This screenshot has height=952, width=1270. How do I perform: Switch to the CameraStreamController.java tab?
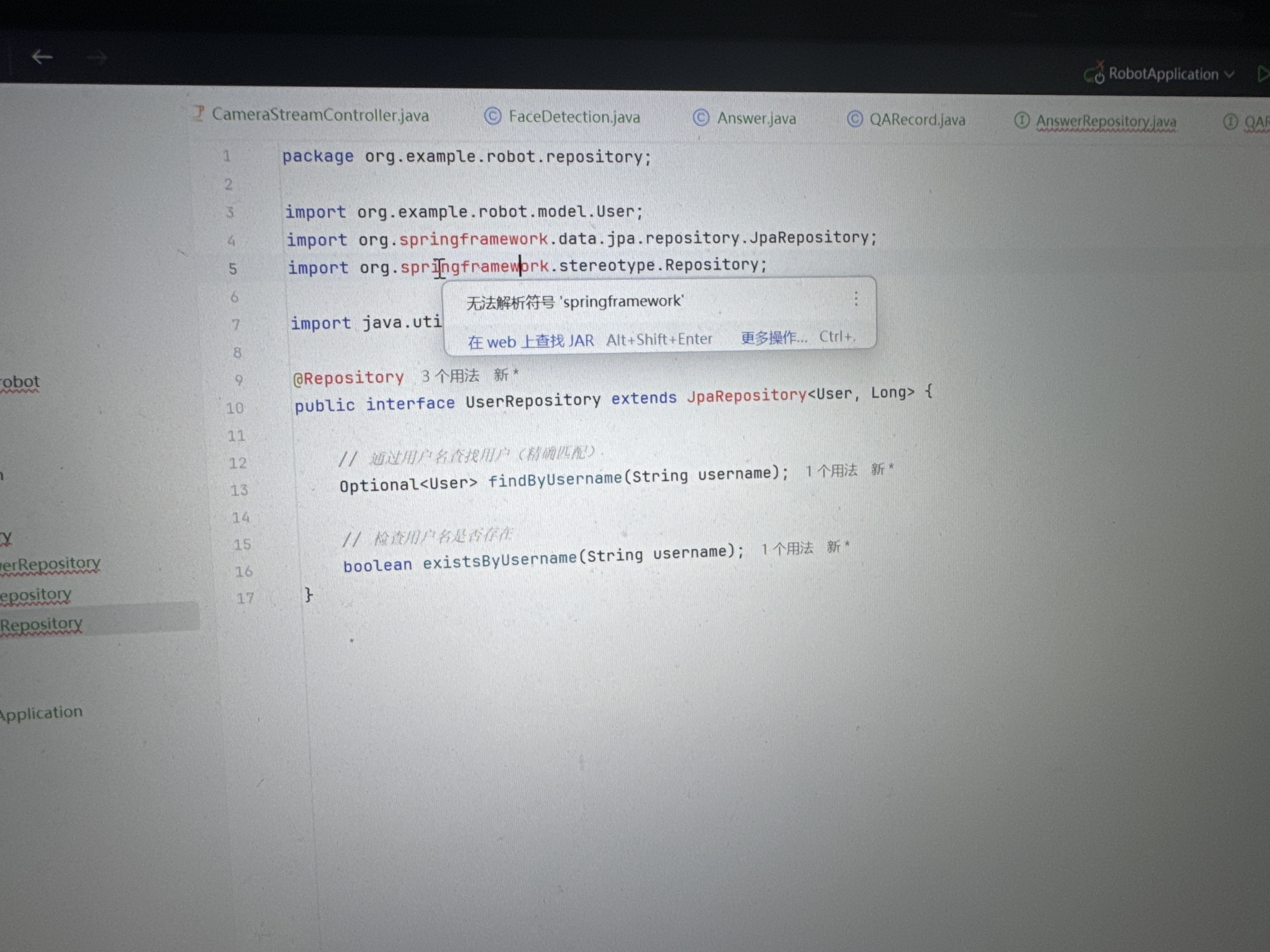click(x=320, y=115)
